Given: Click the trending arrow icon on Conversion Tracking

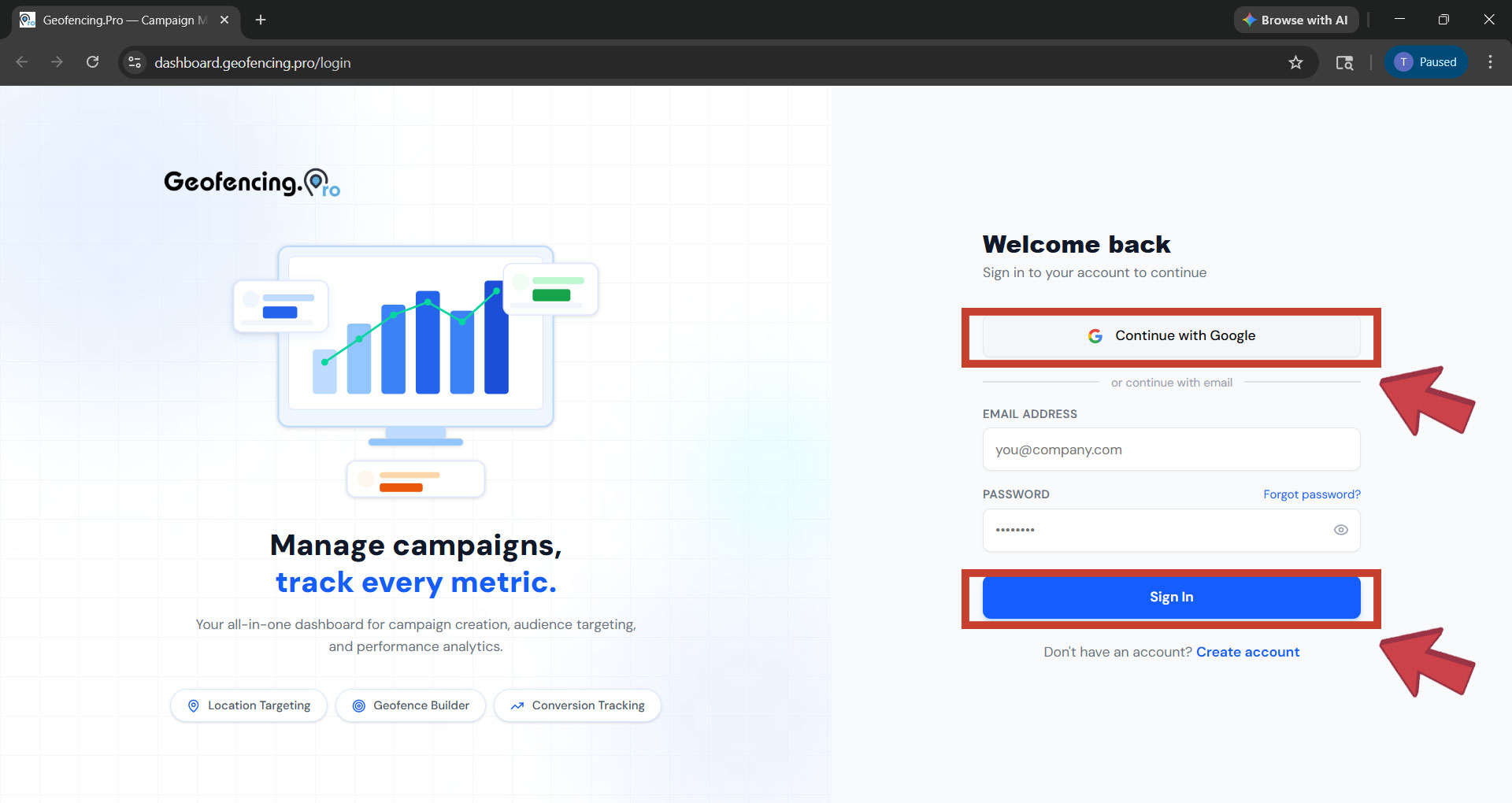Looking at the screenshot, I should pos(517,705).
